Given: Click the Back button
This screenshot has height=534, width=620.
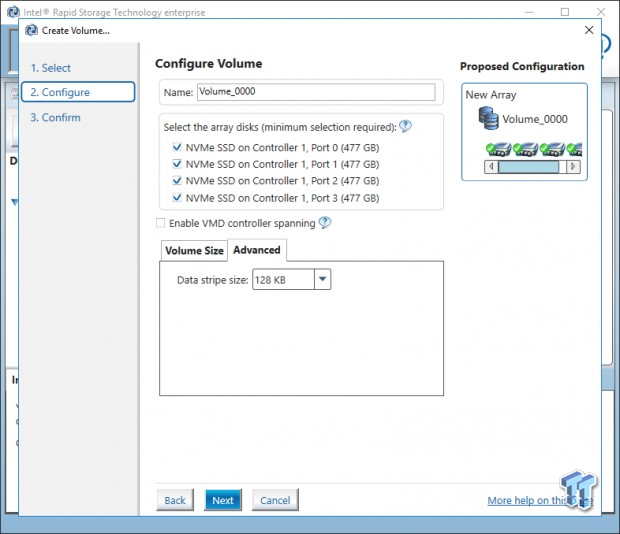Looking at the screenshot, I should (x=175, y=500).
